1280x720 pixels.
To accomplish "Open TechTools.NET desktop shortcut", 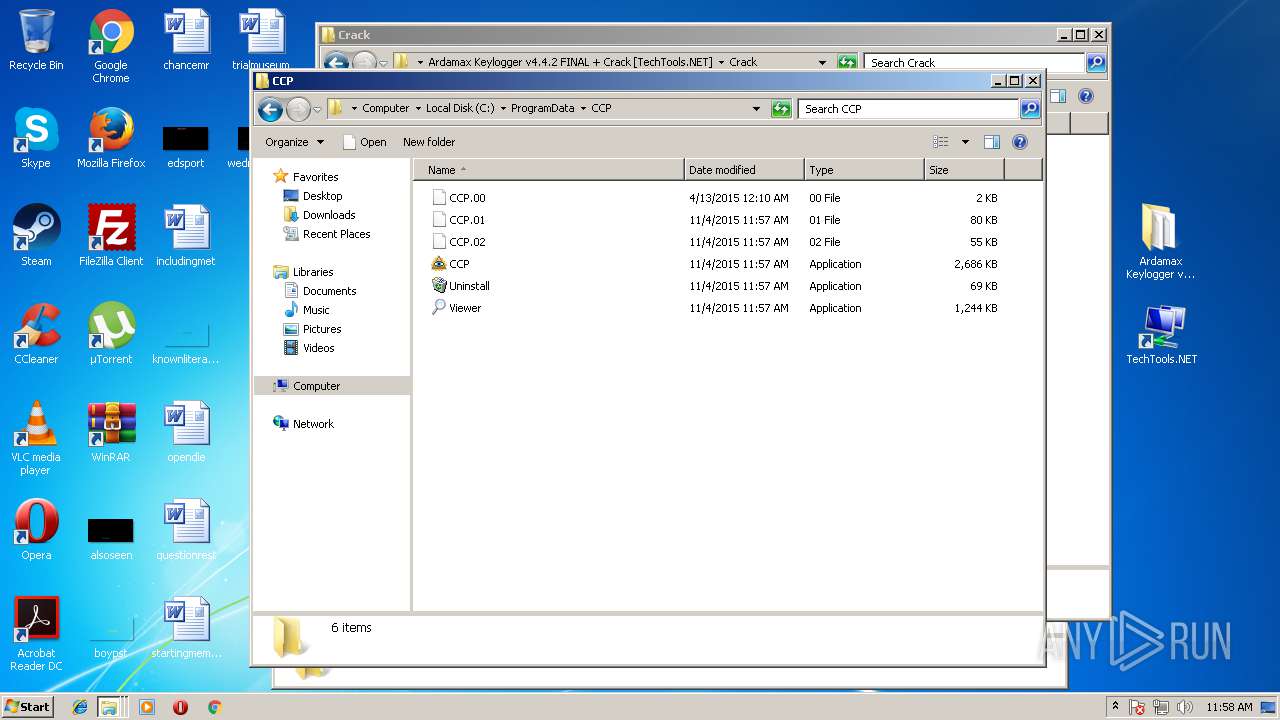I will (1161, 334).
